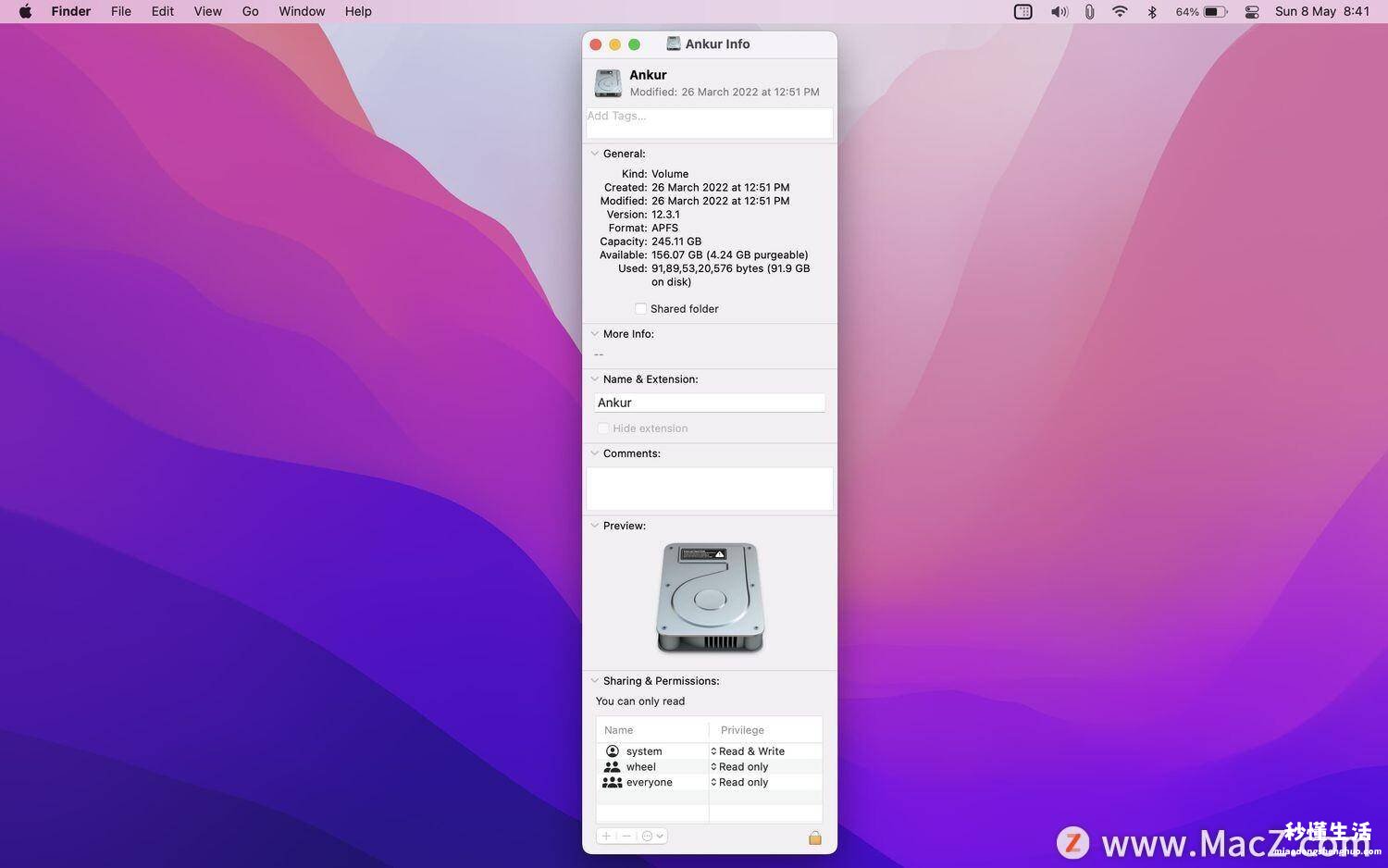Toggle the Hide extension checkbox
The image size is (1388, 868).
[603, 428]
